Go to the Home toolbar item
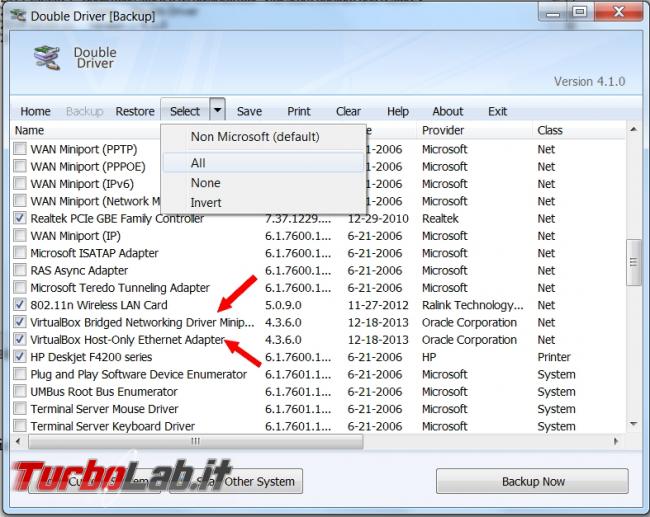 tap(36, 111)
